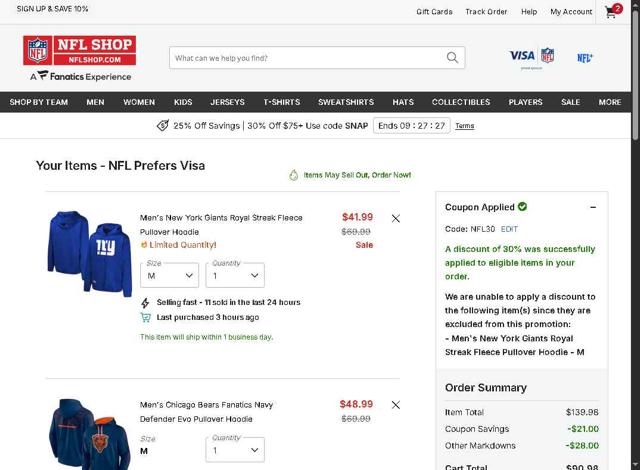Go to the Track Order link
This screenshot has width=640, height=470.
tap(486, 12)
